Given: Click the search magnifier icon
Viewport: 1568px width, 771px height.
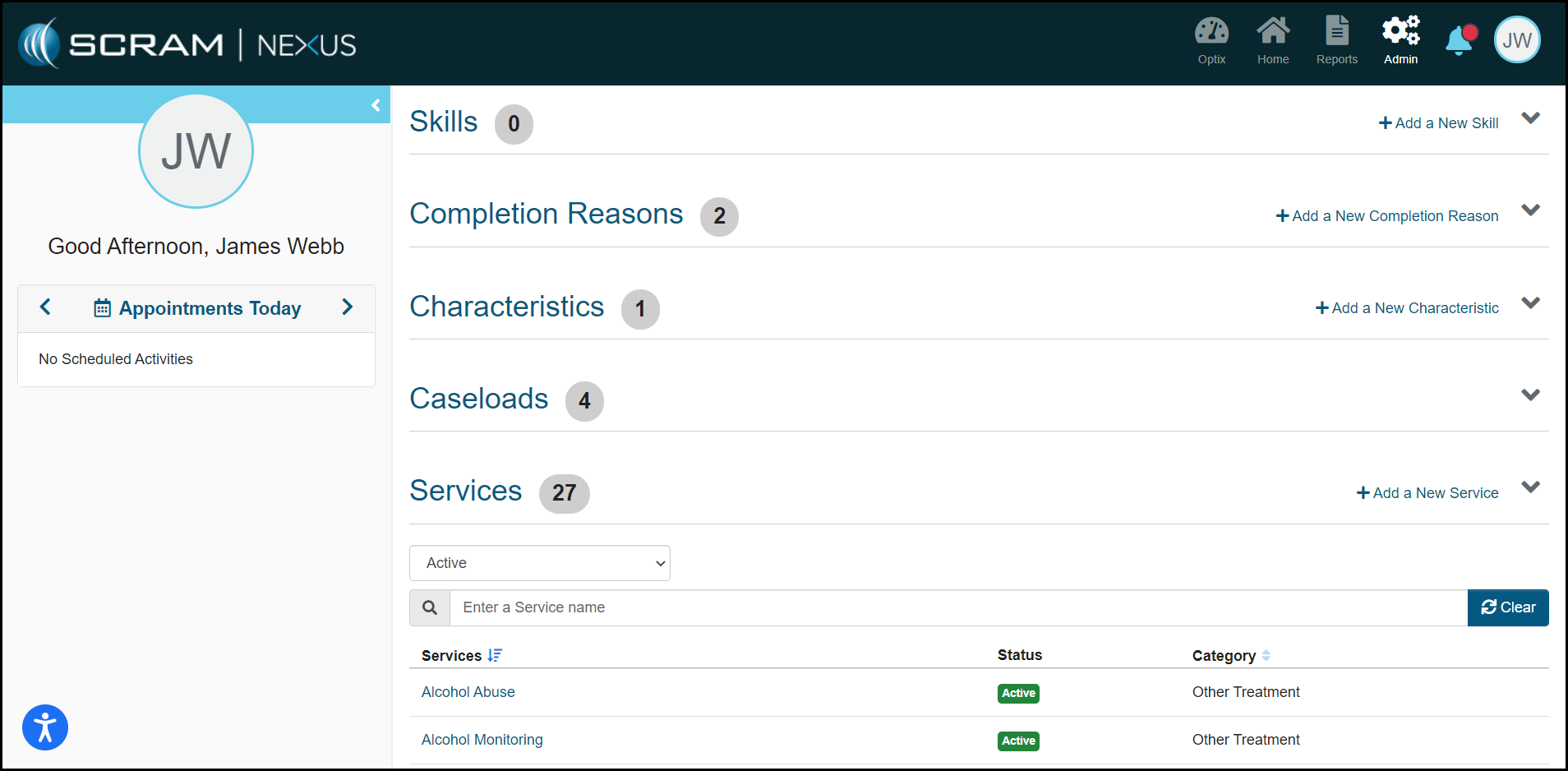Looking at the screenshot, I should pos(430,607).
